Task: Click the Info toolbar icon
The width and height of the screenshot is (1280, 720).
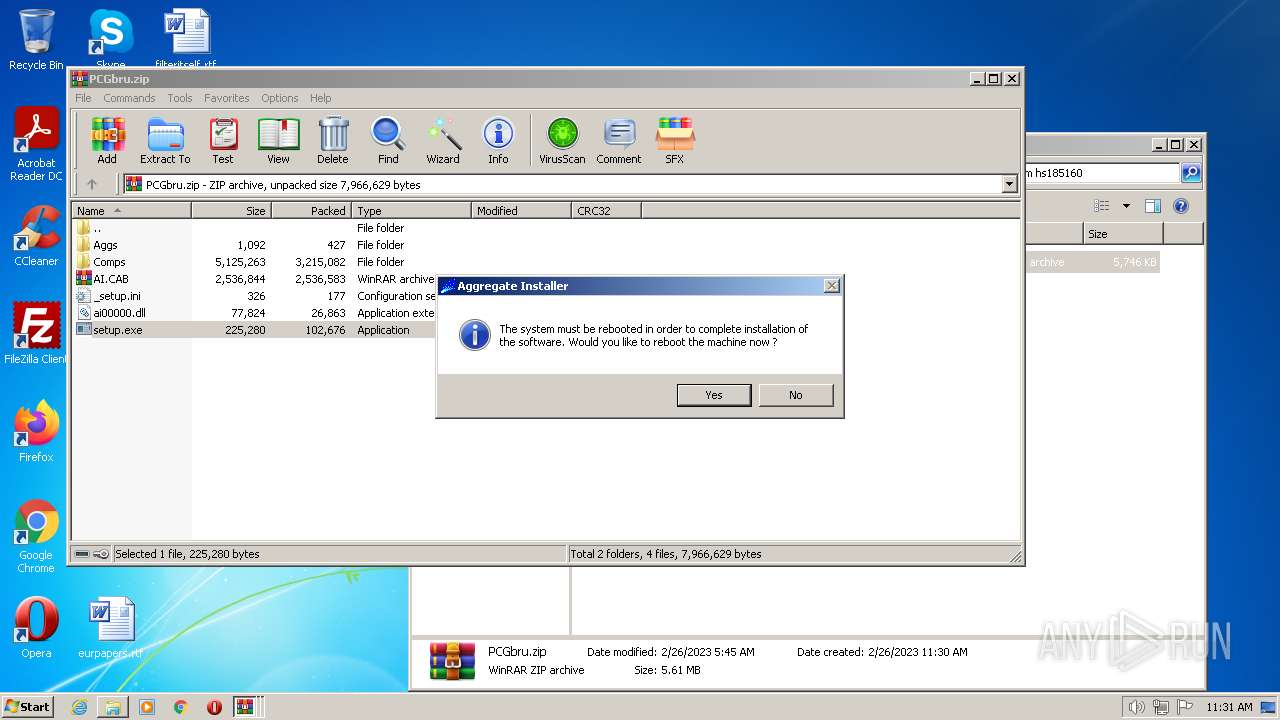Action: tap(498, 140)
